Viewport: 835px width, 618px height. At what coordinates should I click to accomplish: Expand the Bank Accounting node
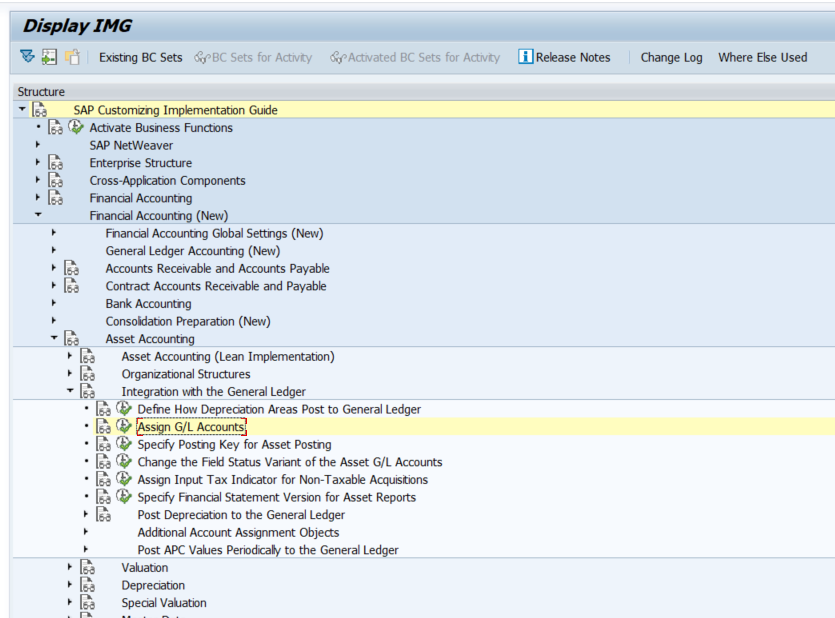pyautogui.click(x=53, y=302)
